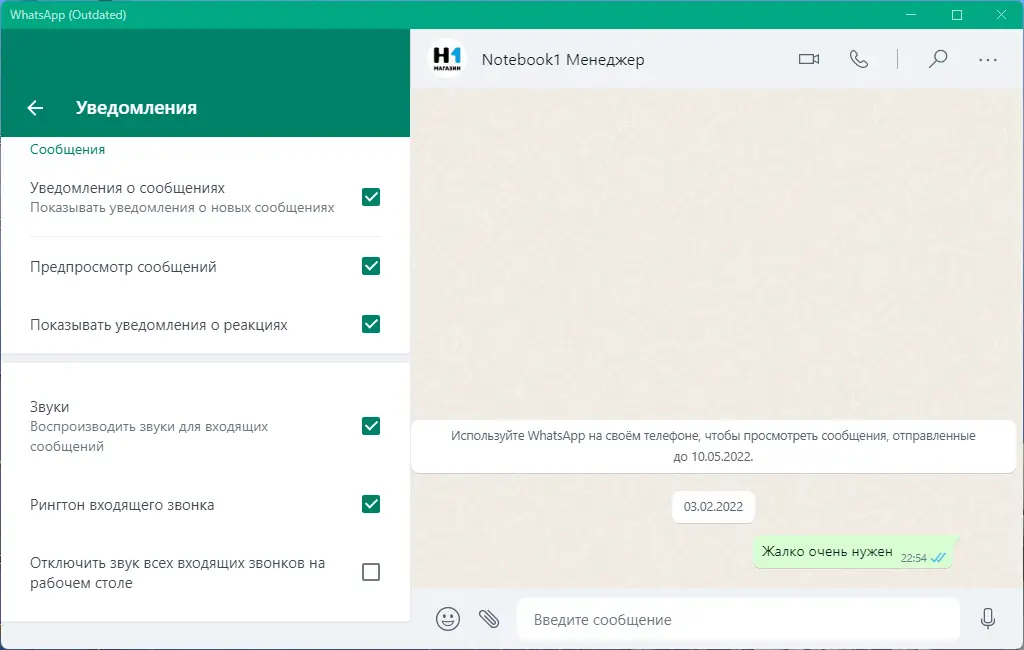Screen dimensions: 1024x650
Task: Open search in the chat
Action: pyautogui.click(x=938, y=59)
